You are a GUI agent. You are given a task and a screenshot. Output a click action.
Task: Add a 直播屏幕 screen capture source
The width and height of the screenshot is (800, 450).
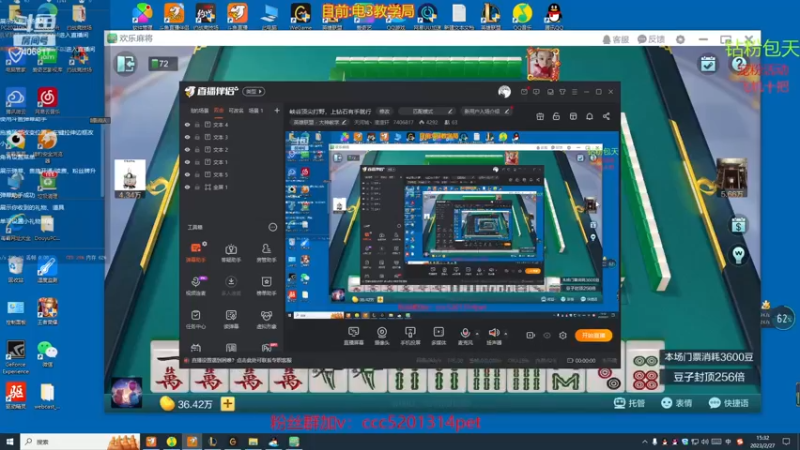click(353, 336)
